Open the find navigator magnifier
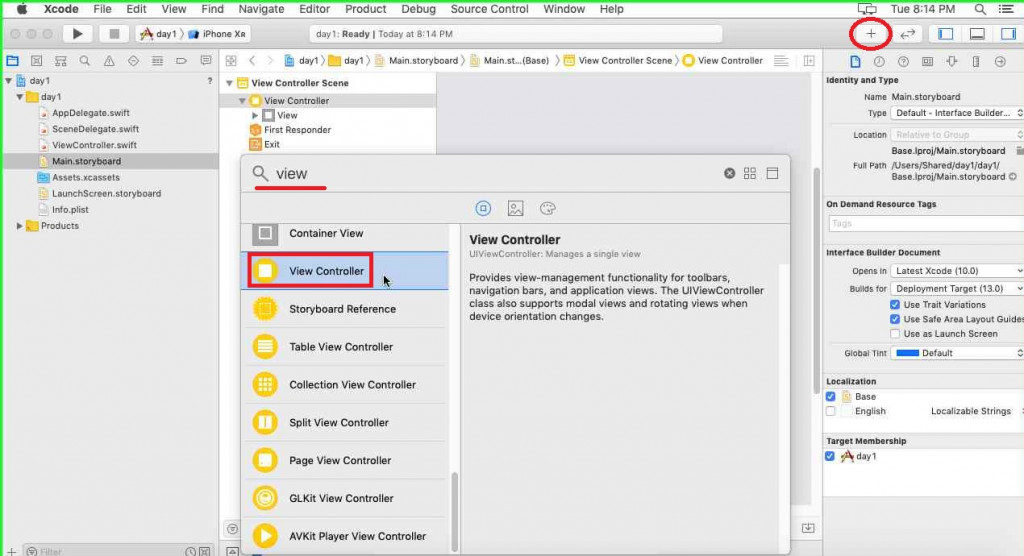1024x556 pixels. coord(85,61)
